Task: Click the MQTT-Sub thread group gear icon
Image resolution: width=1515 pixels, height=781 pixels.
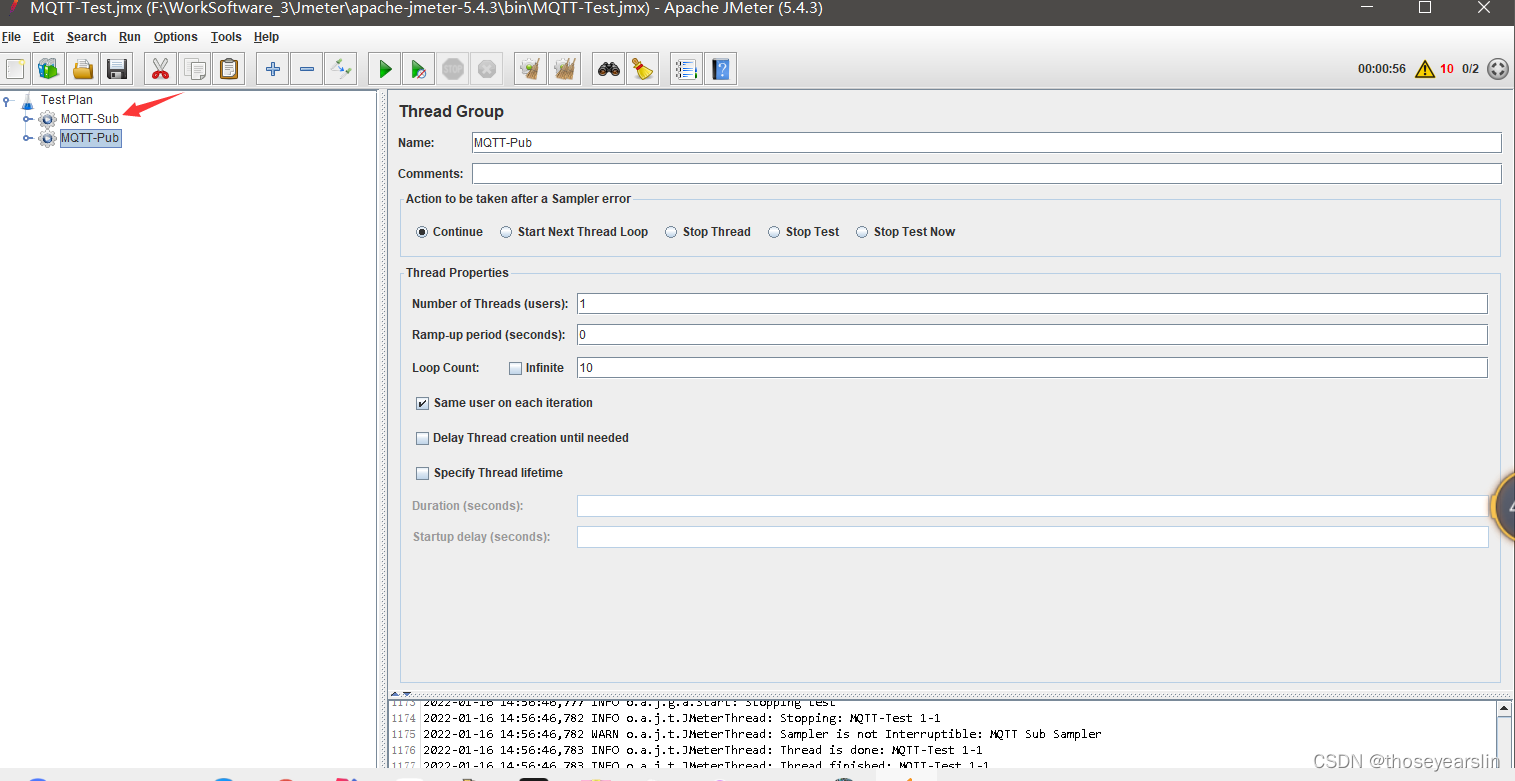Action: (47, 119)
